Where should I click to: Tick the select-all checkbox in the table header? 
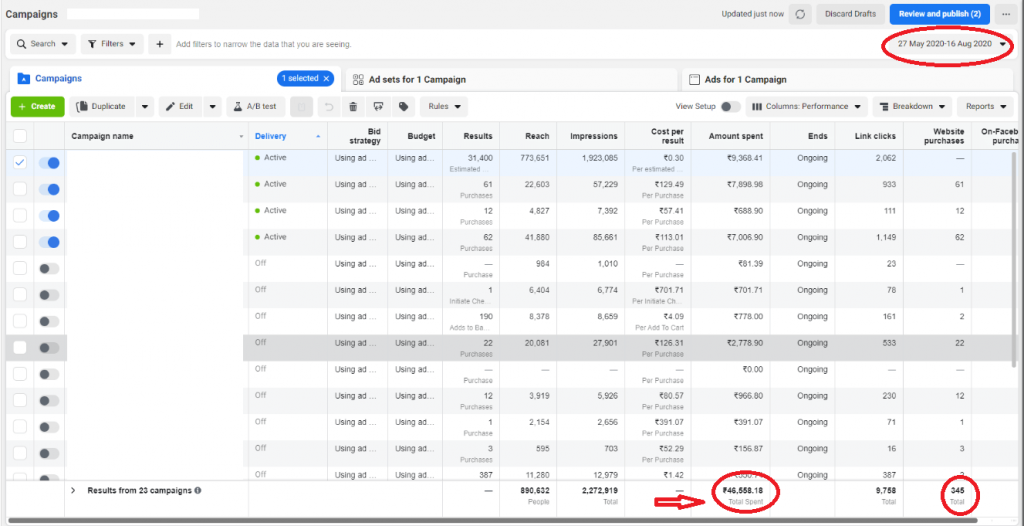click(x=20, y=136)
